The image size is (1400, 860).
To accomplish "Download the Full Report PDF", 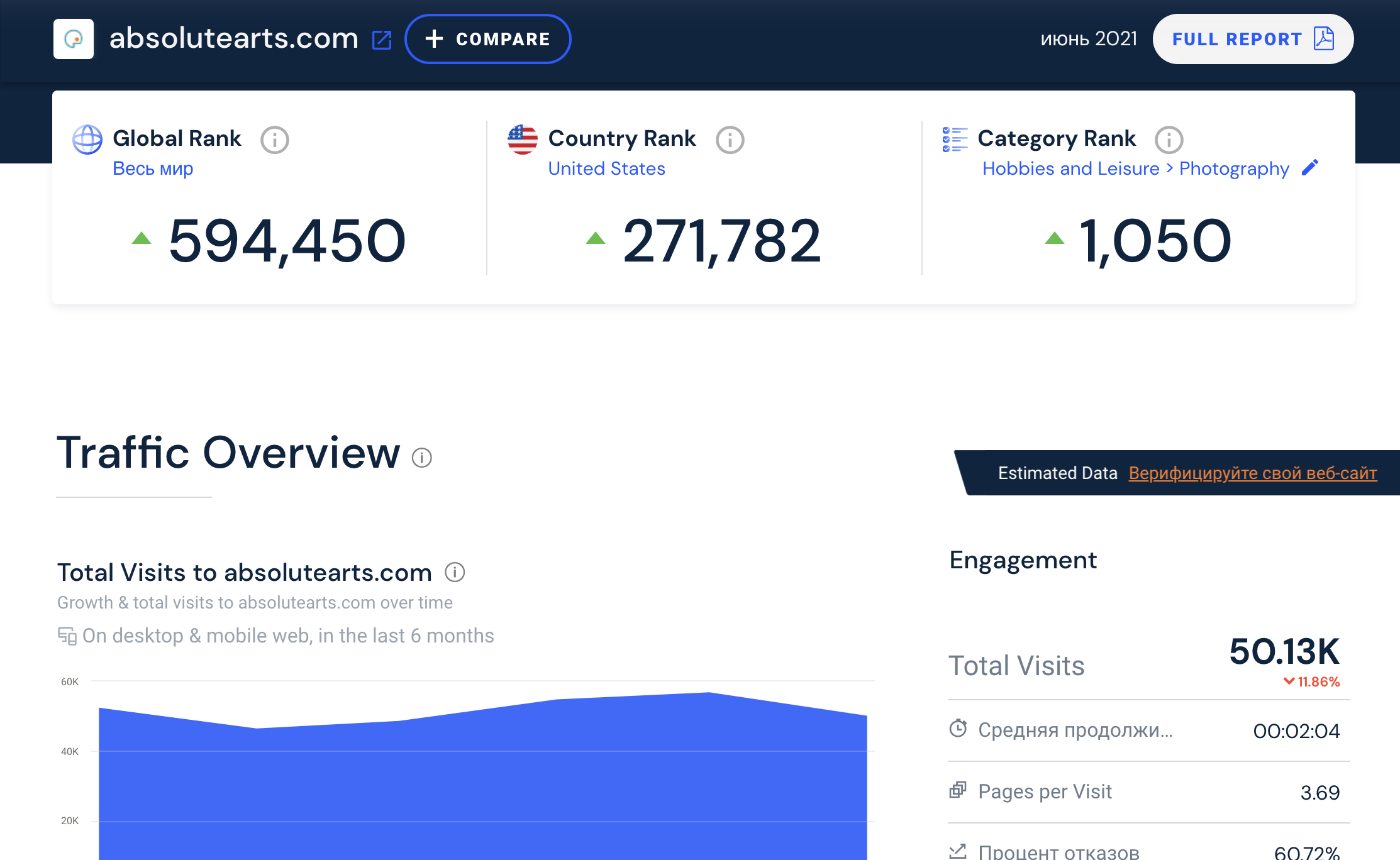I will (x=1253, y=39).
